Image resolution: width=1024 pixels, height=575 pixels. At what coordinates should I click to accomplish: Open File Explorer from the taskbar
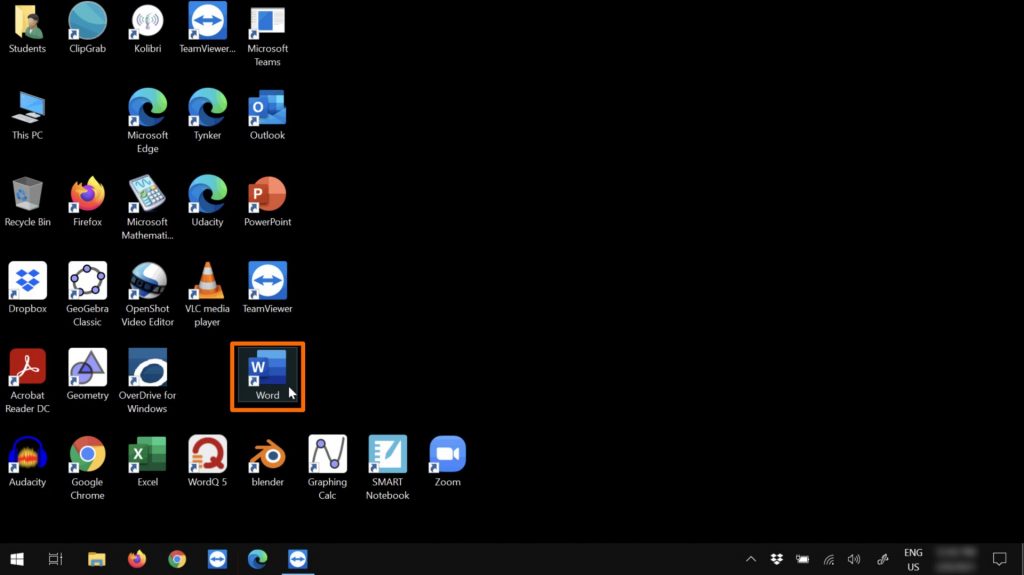click(97, 559)
